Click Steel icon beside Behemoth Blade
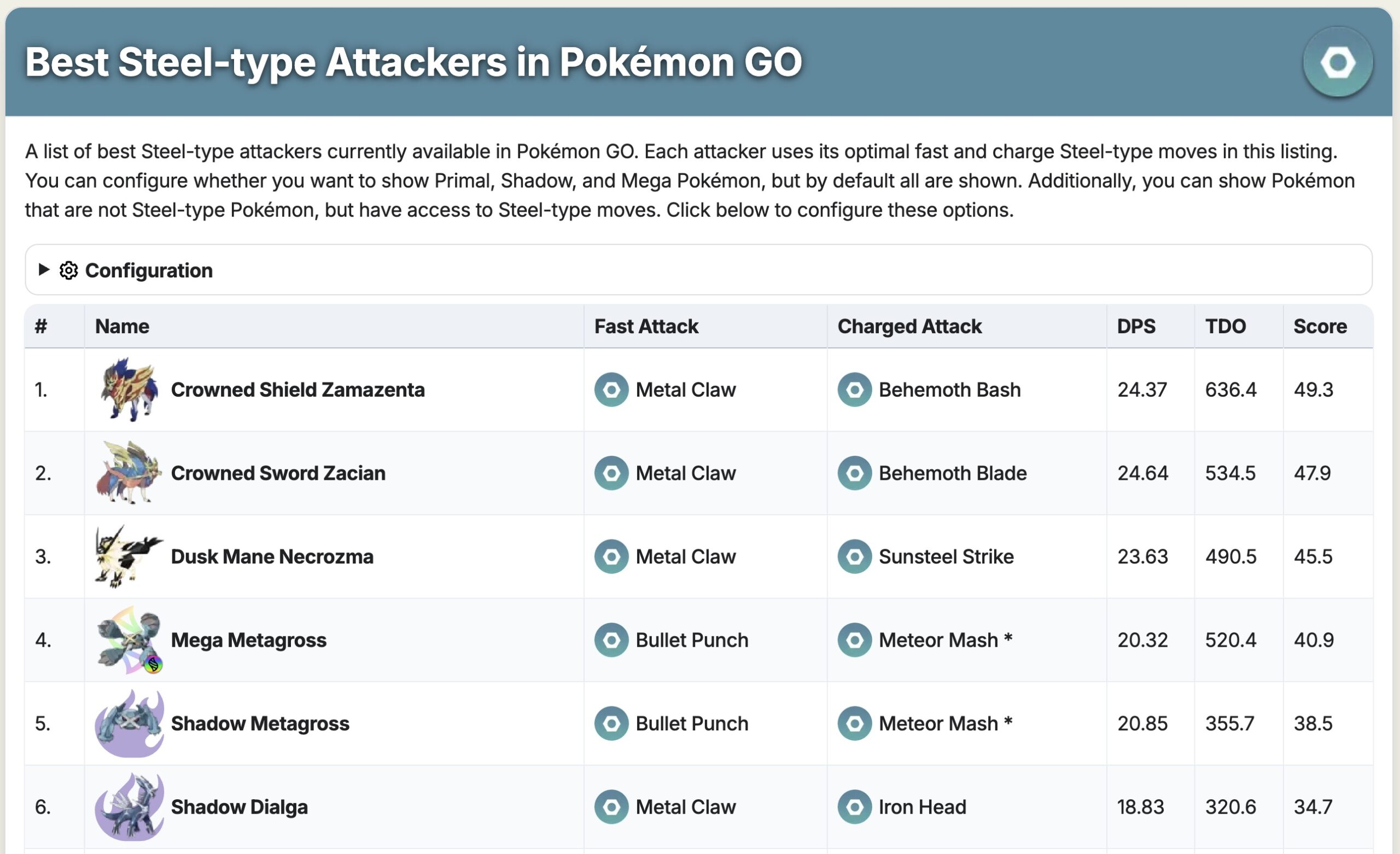The image size is (1400, 854). (x=855, y=473)
